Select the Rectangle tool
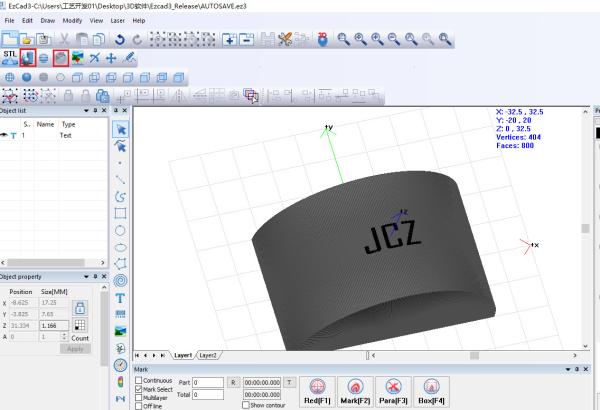The image size is (600, 410). (120, 213)
